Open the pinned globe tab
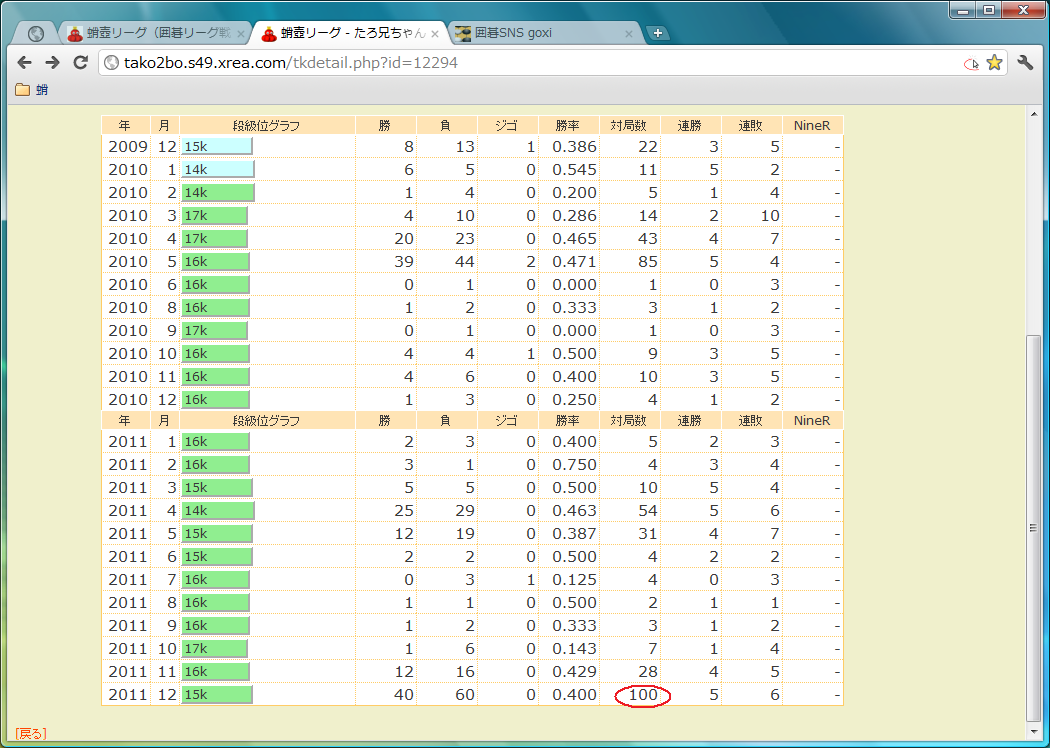 36,33
